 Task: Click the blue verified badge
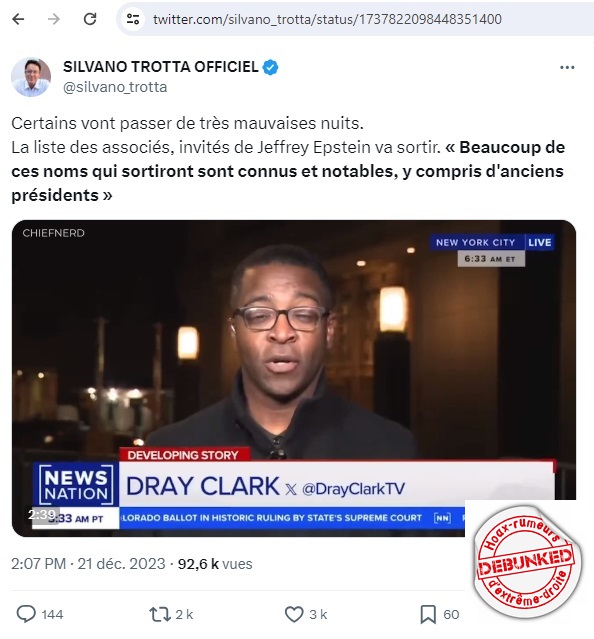[271, 67]
